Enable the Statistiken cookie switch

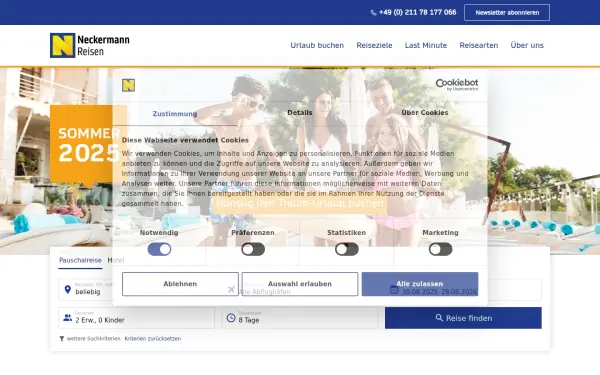point(347,249)
